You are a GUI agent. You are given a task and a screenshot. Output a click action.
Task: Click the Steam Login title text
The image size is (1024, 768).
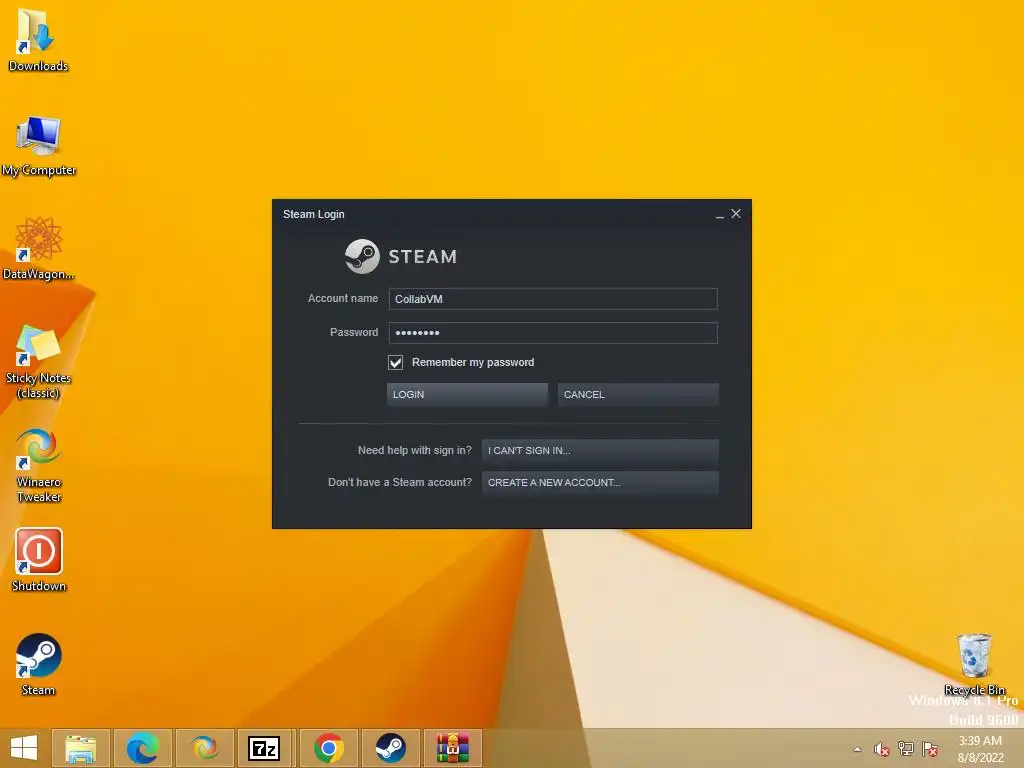[x=313, y=214]
